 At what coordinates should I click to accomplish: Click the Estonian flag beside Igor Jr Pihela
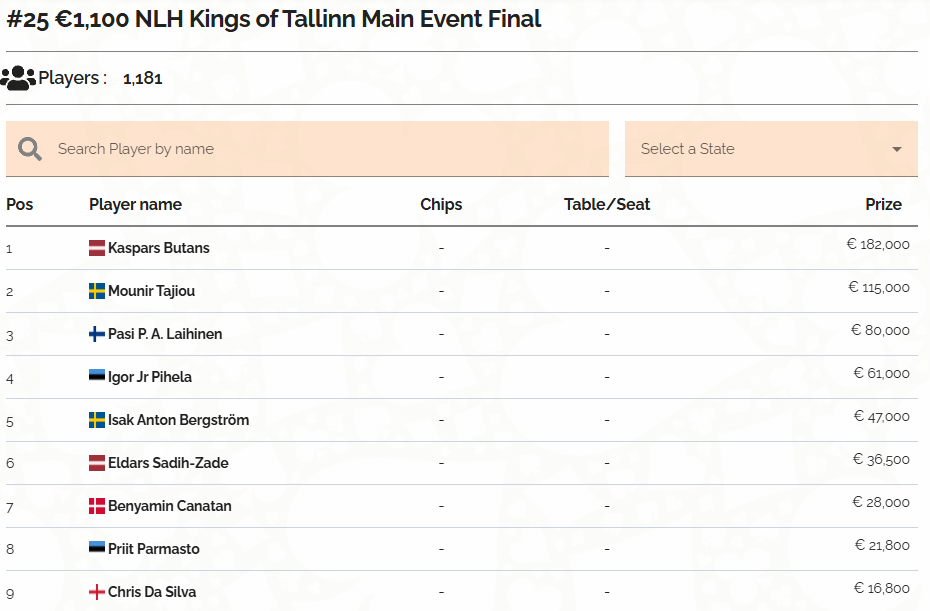[x=97, y=375]
